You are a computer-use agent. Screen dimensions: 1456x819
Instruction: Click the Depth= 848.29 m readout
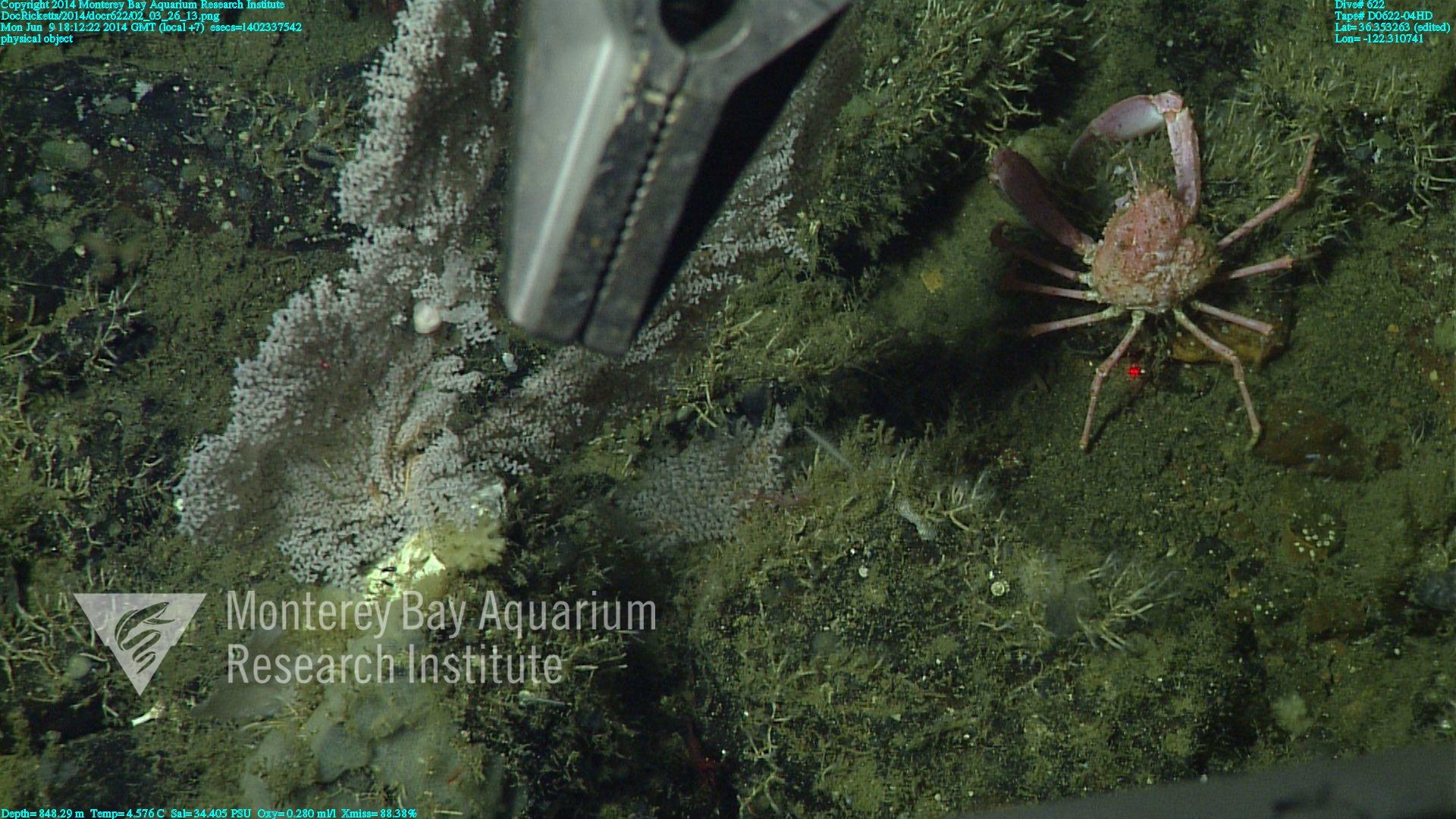42,813
